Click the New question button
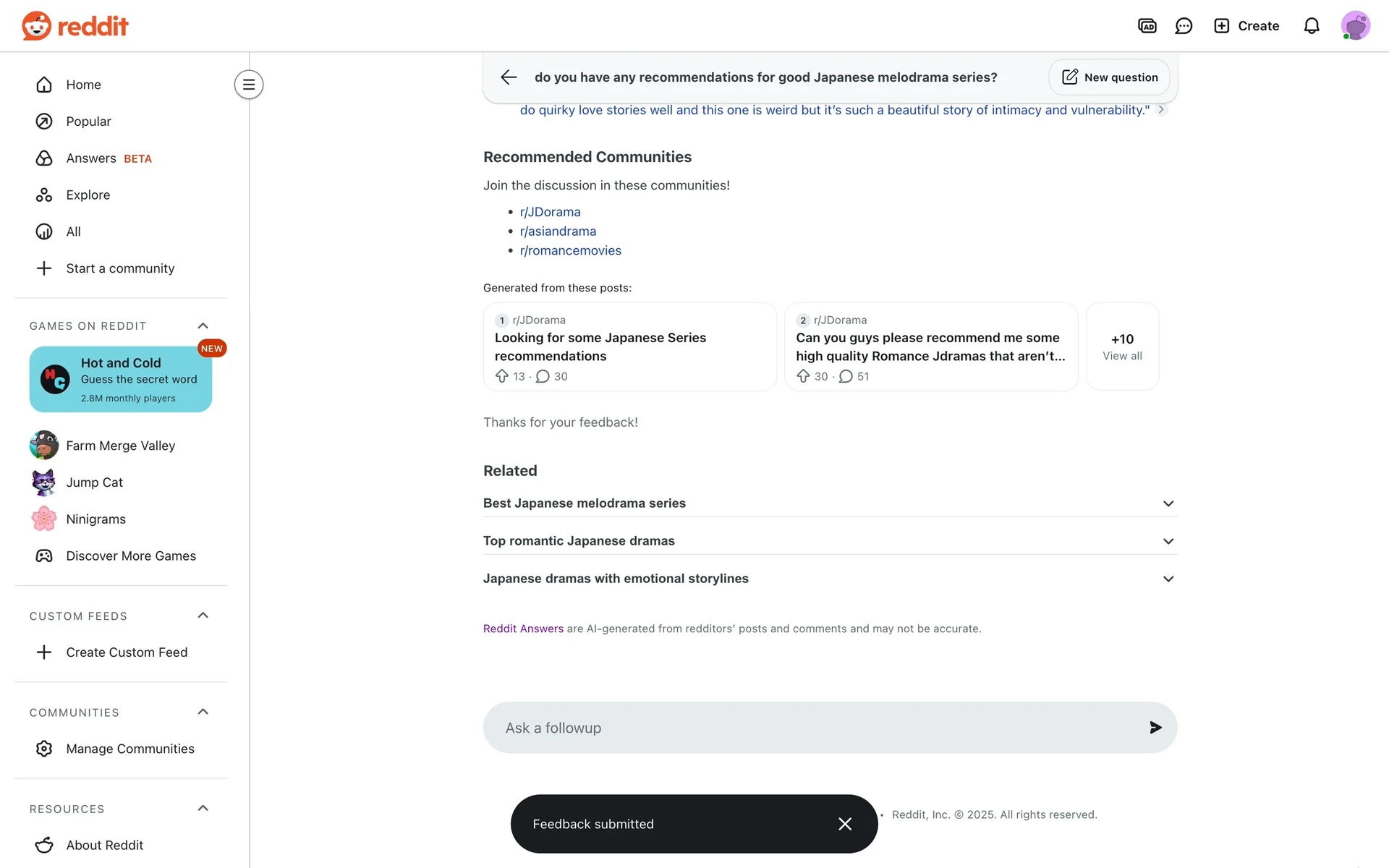This screenshot has width=1389, height=868. pos(1109,77)
